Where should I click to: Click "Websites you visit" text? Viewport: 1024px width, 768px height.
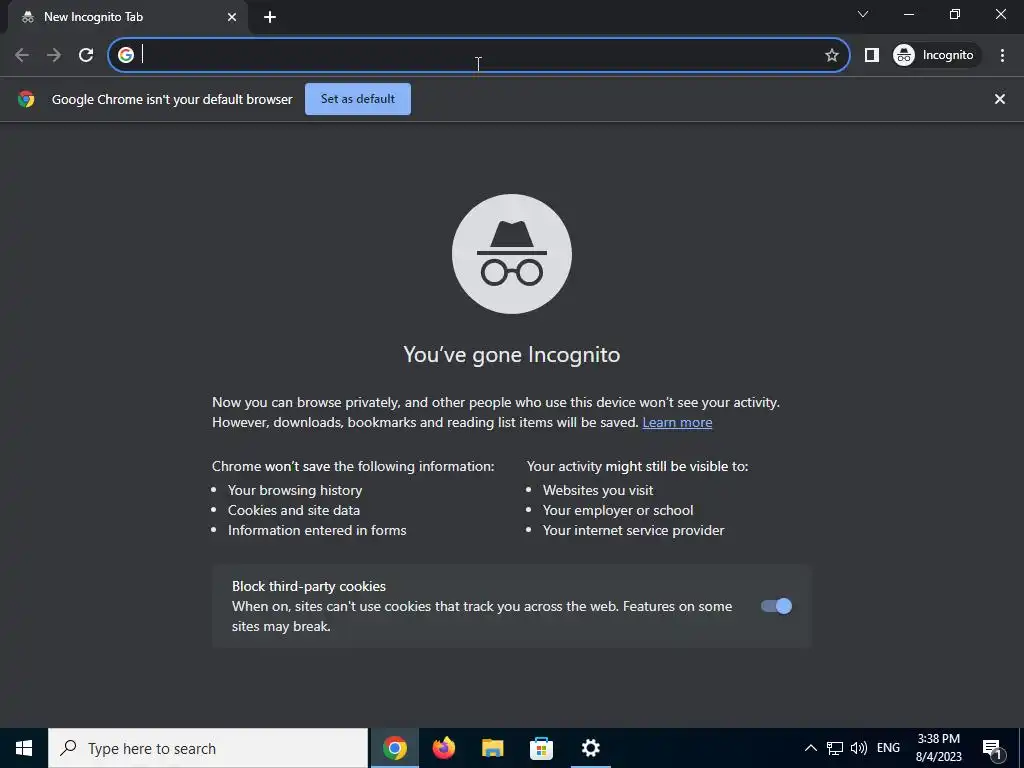pos(598,490)
